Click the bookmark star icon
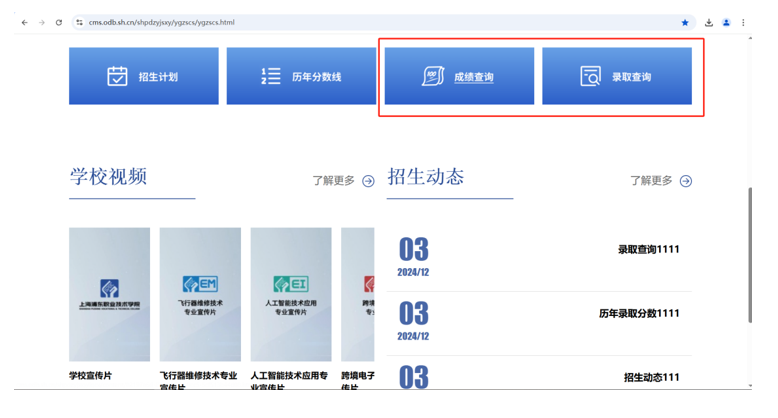 click(x=685, y=22)
